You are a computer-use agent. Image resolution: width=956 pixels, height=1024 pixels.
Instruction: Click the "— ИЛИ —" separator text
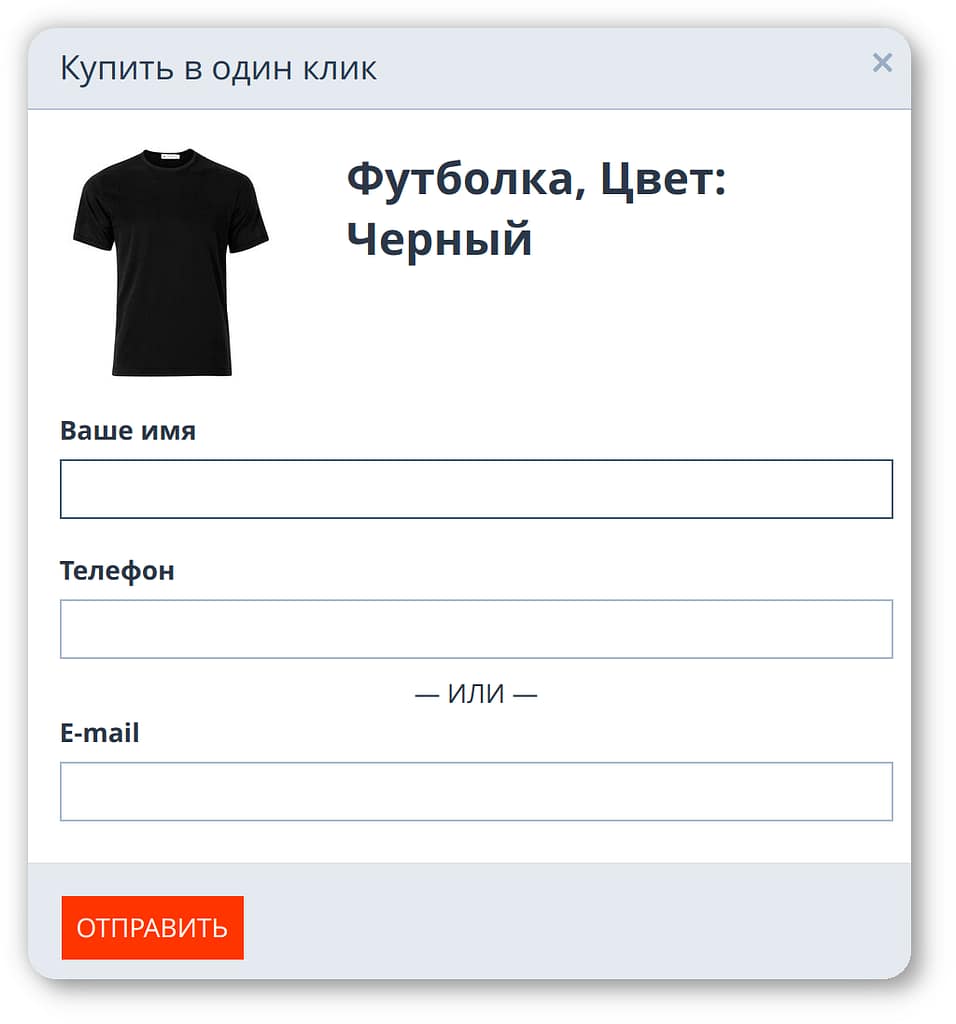[476, 693]
